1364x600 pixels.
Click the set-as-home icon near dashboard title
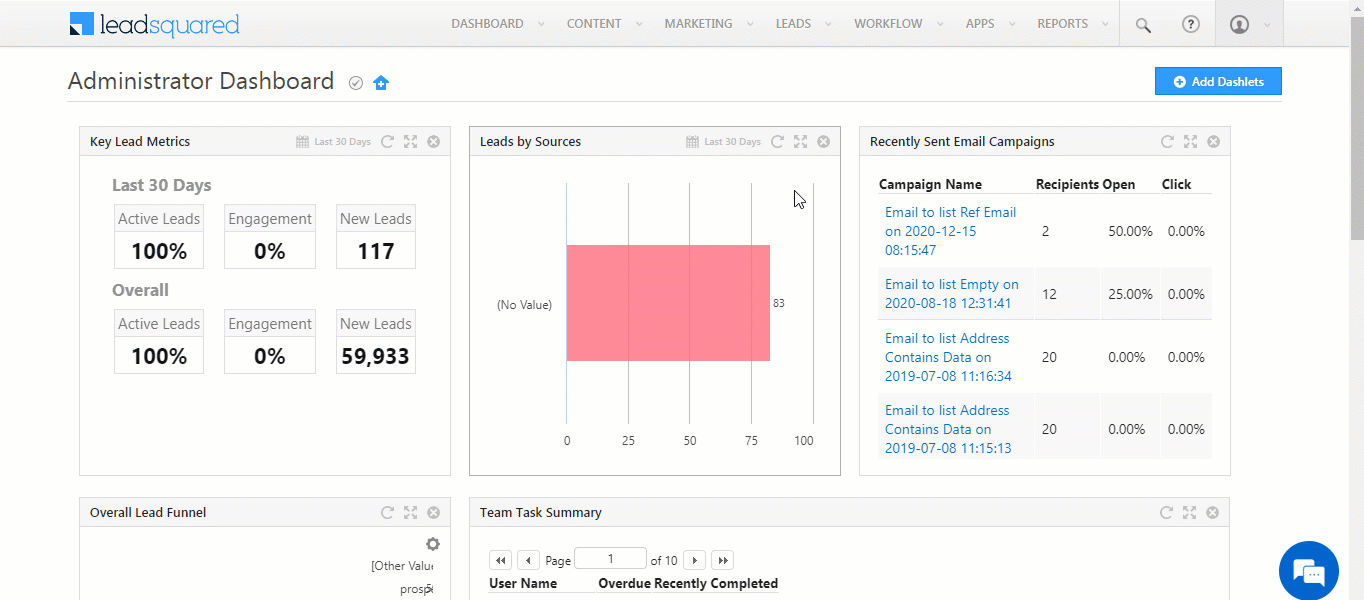pyautogui.click(x=381, y=83)
